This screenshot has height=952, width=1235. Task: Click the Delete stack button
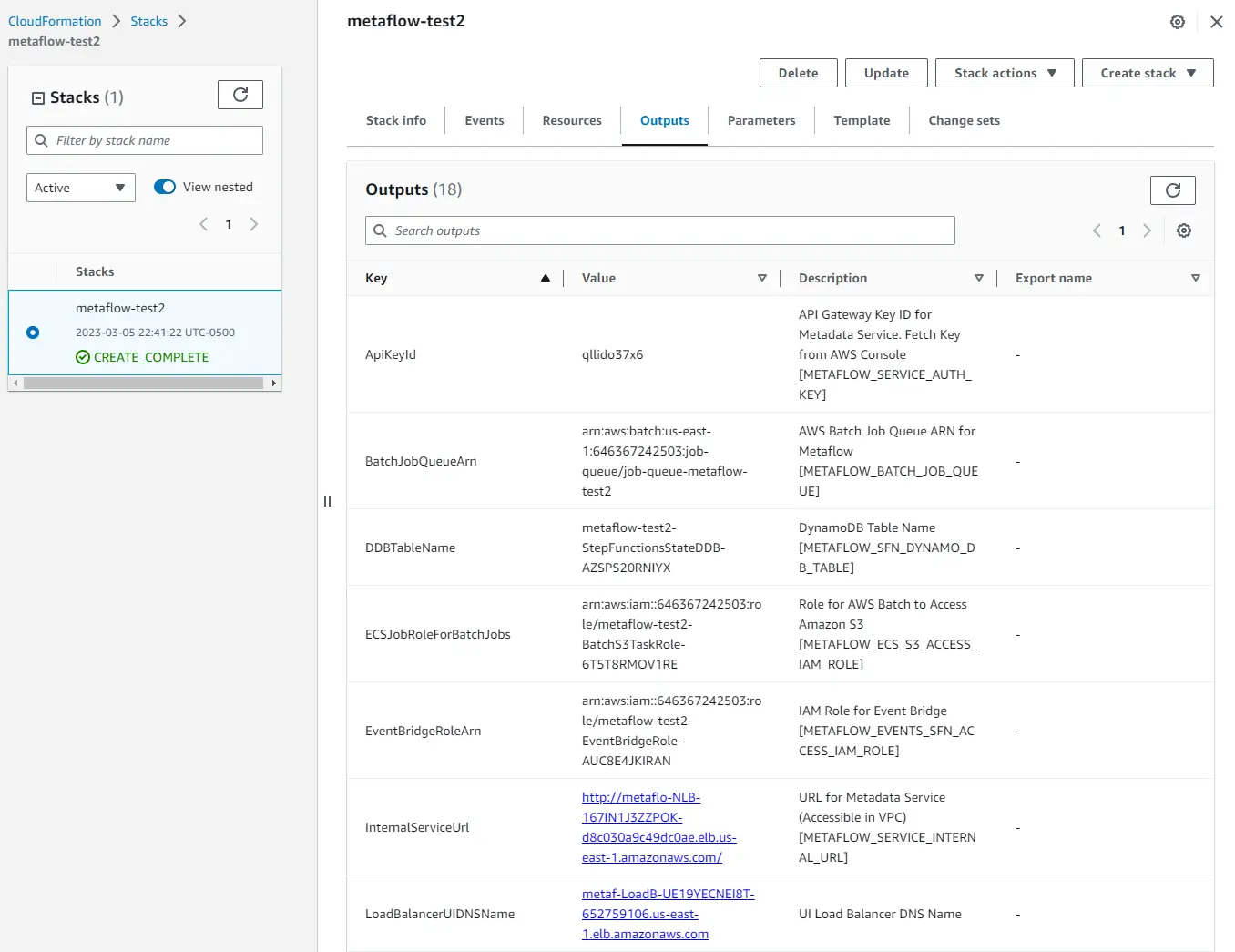799,73
